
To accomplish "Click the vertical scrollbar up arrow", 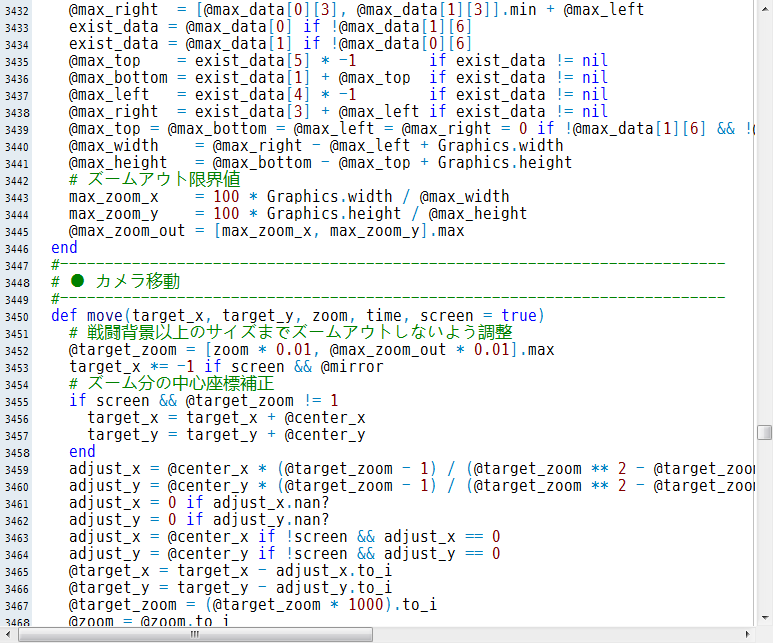I will 765,8.
